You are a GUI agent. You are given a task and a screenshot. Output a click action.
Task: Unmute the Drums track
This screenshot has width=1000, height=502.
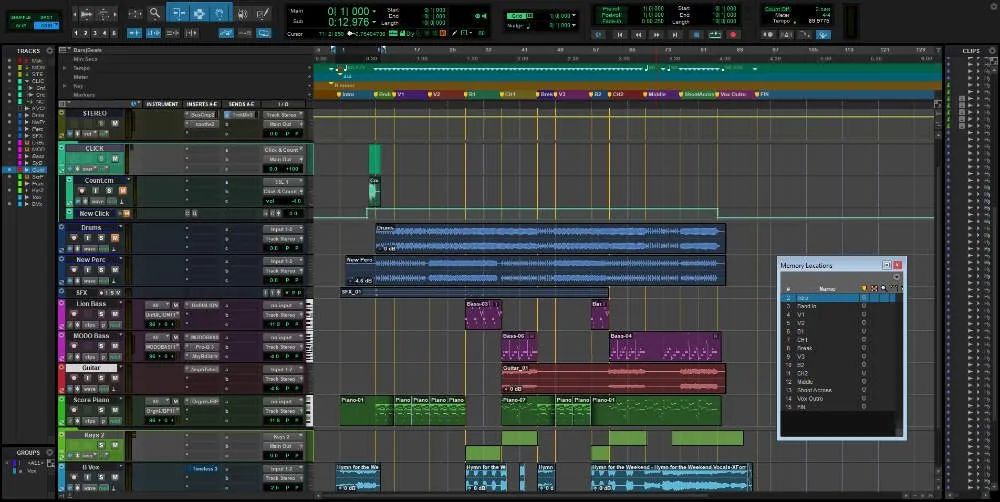[115, 238]
